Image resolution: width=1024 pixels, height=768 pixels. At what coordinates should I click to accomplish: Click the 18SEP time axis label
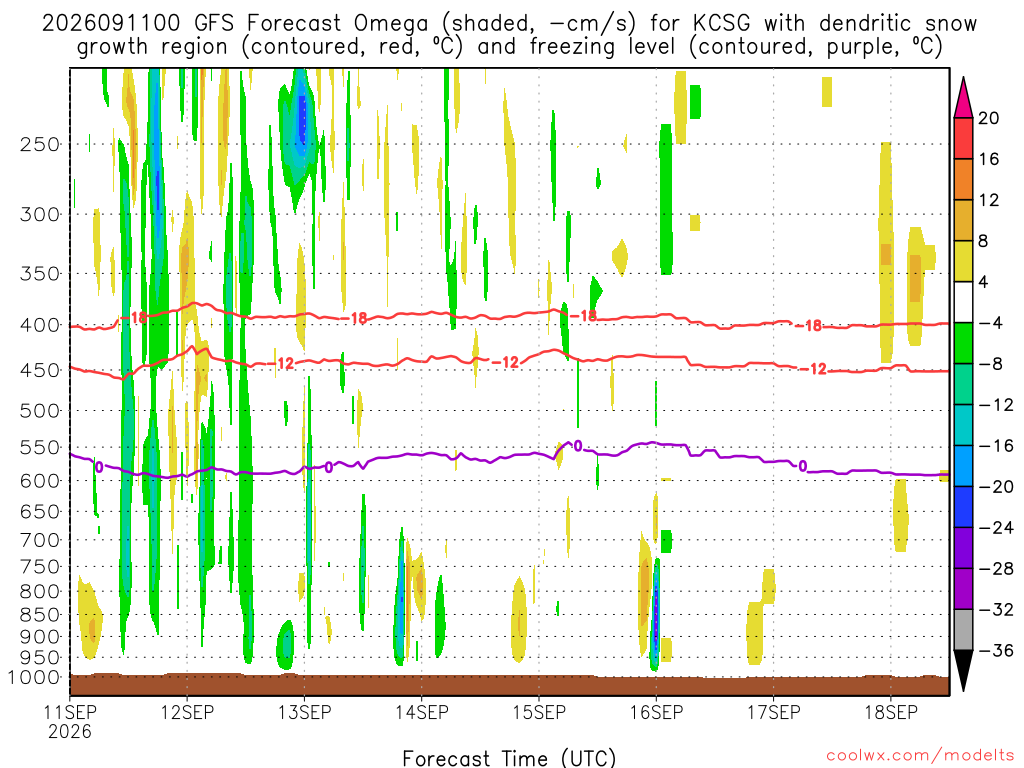[891, 712]
